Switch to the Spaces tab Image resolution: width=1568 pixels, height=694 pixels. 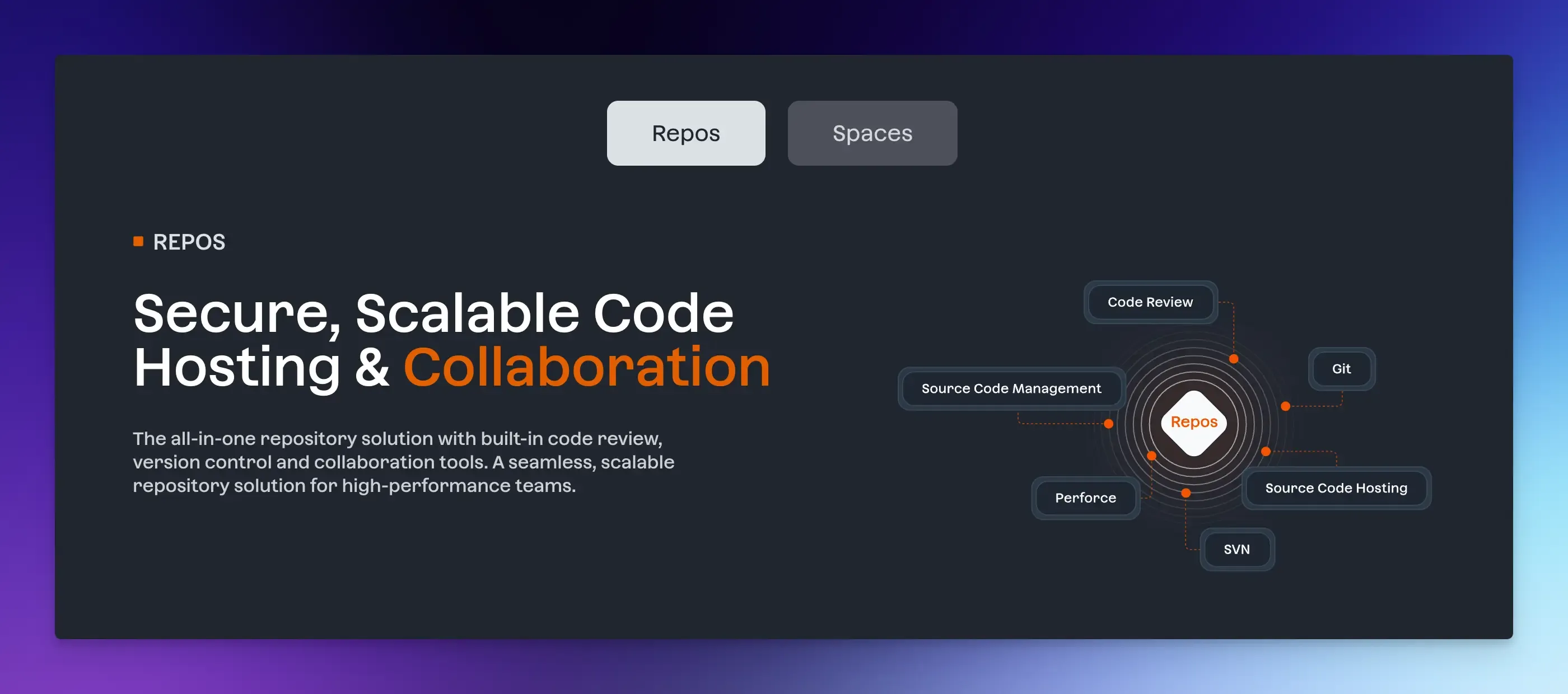point(872,133)
